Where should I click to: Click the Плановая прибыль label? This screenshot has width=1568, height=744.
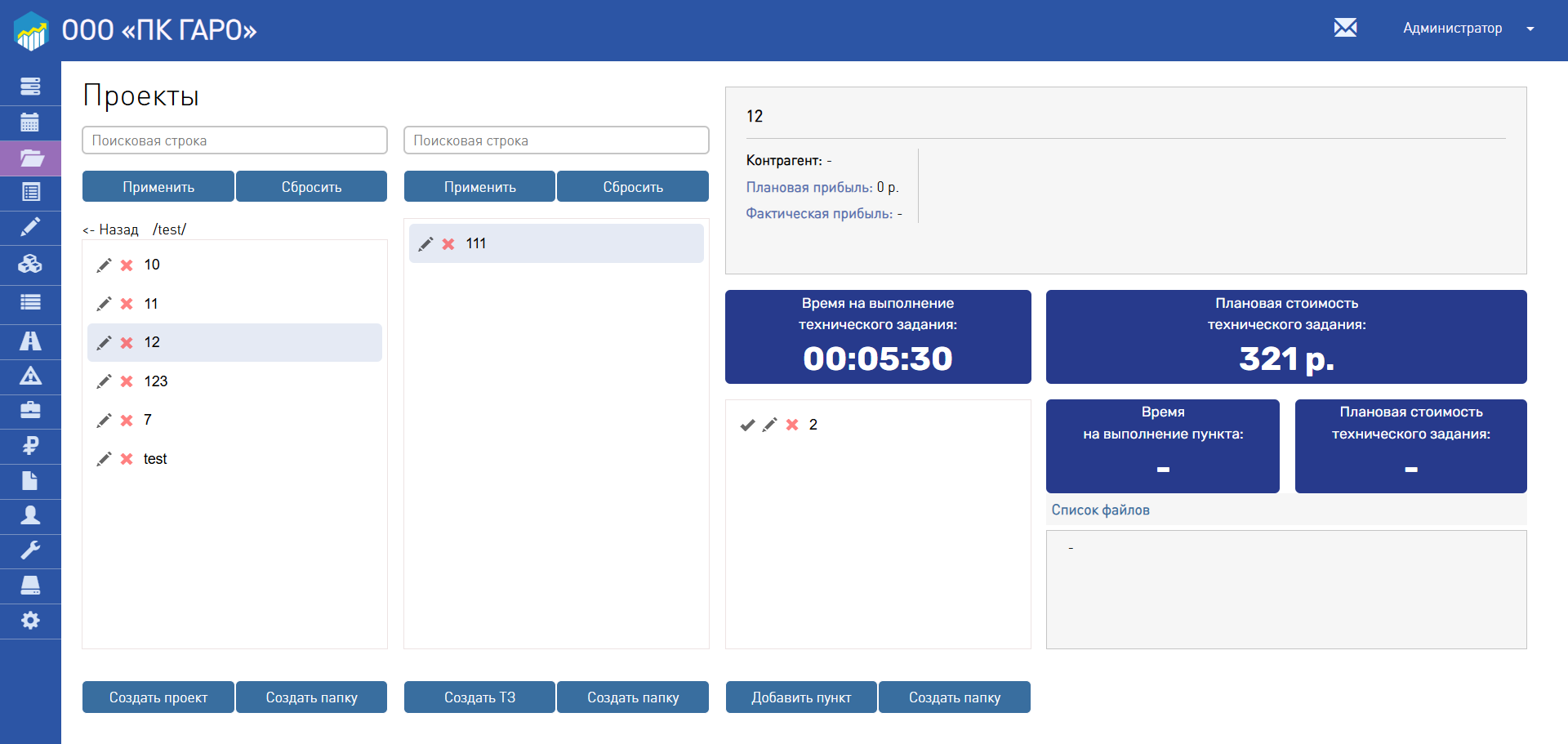click(x=809, y=187)
